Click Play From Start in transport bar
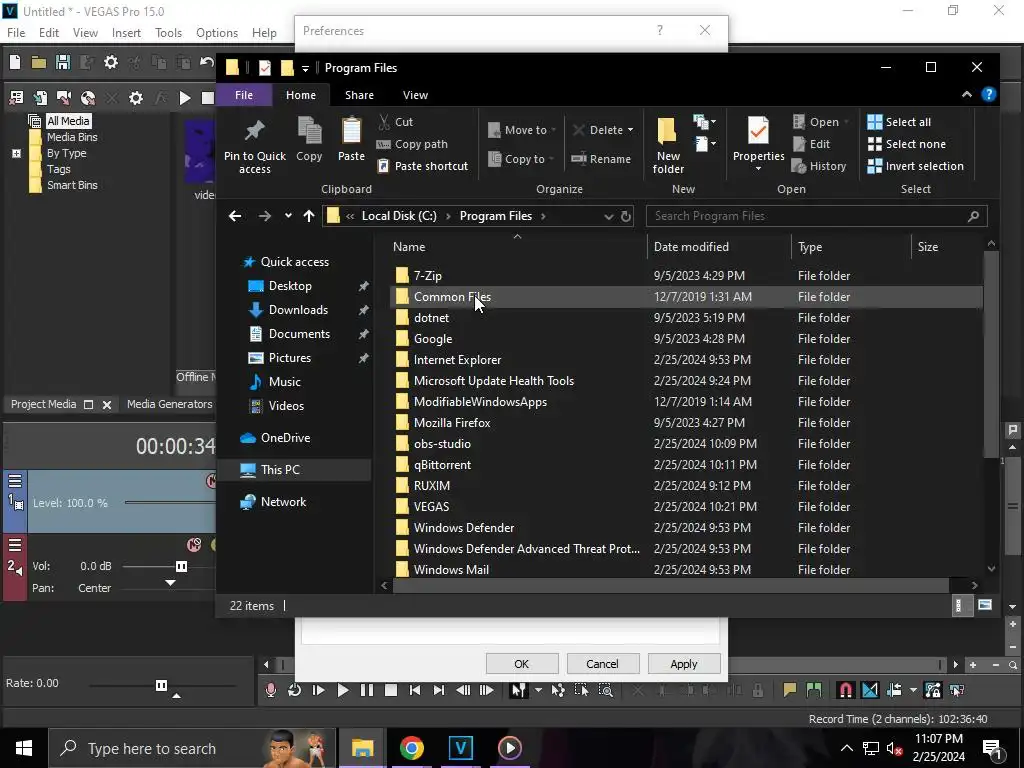 click(x=319, y=690)
